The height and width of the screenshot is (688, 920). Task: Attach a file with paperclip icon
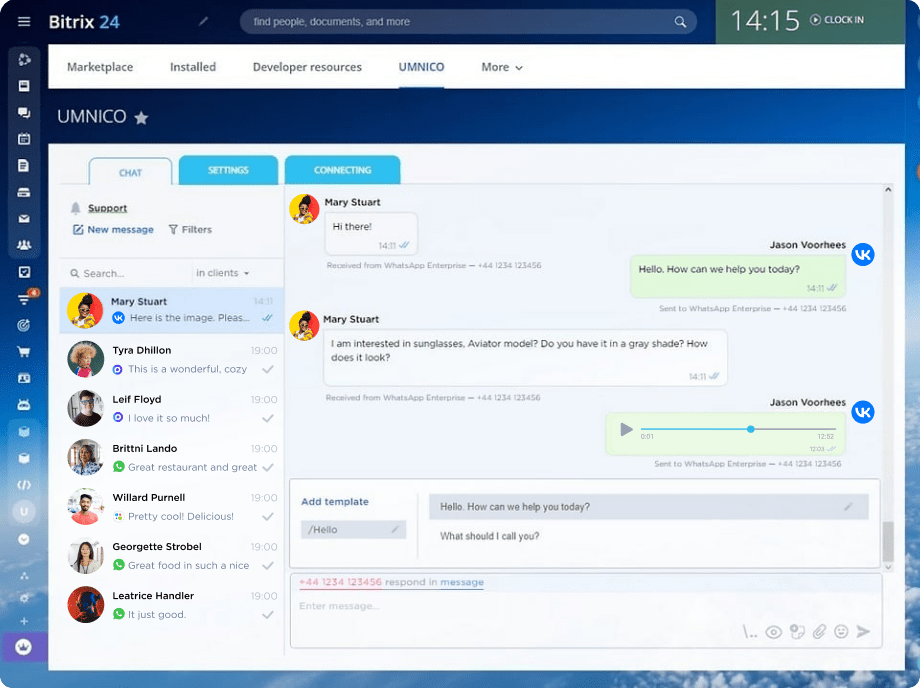point(819,632)
